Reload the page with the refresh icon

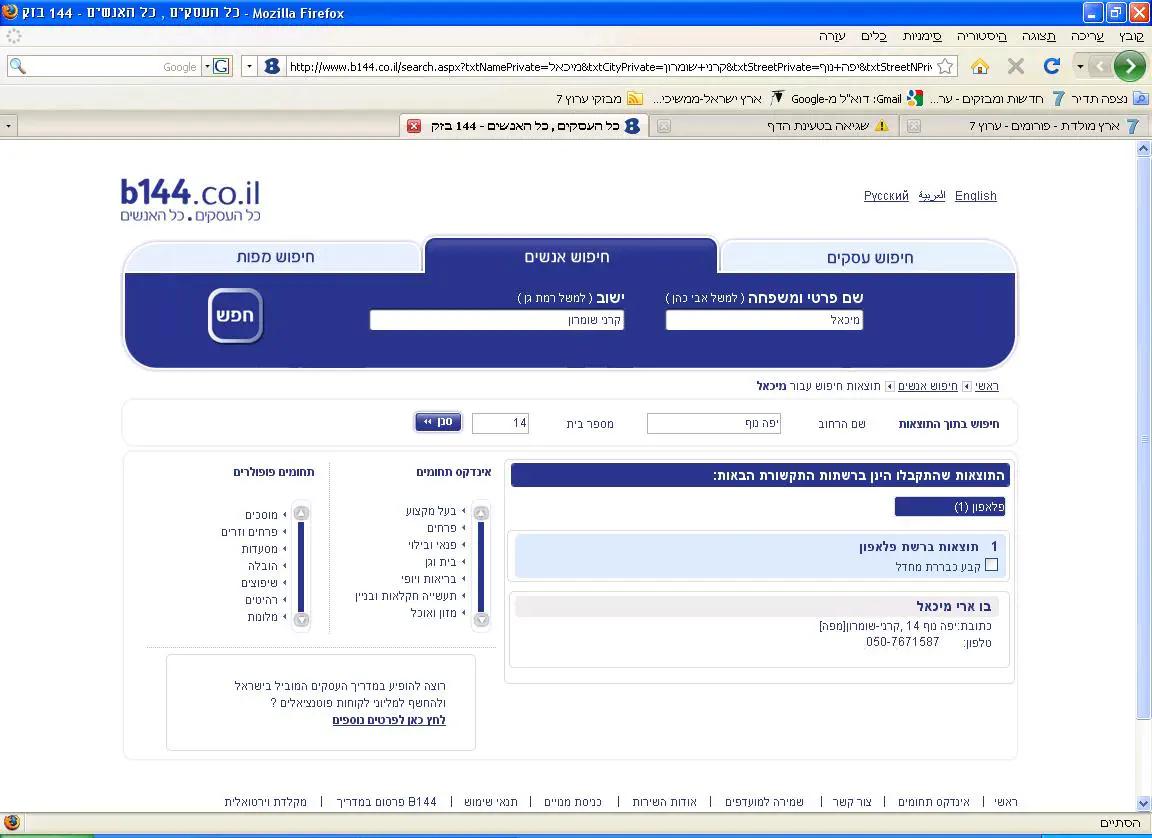[x=1051, y=66]
